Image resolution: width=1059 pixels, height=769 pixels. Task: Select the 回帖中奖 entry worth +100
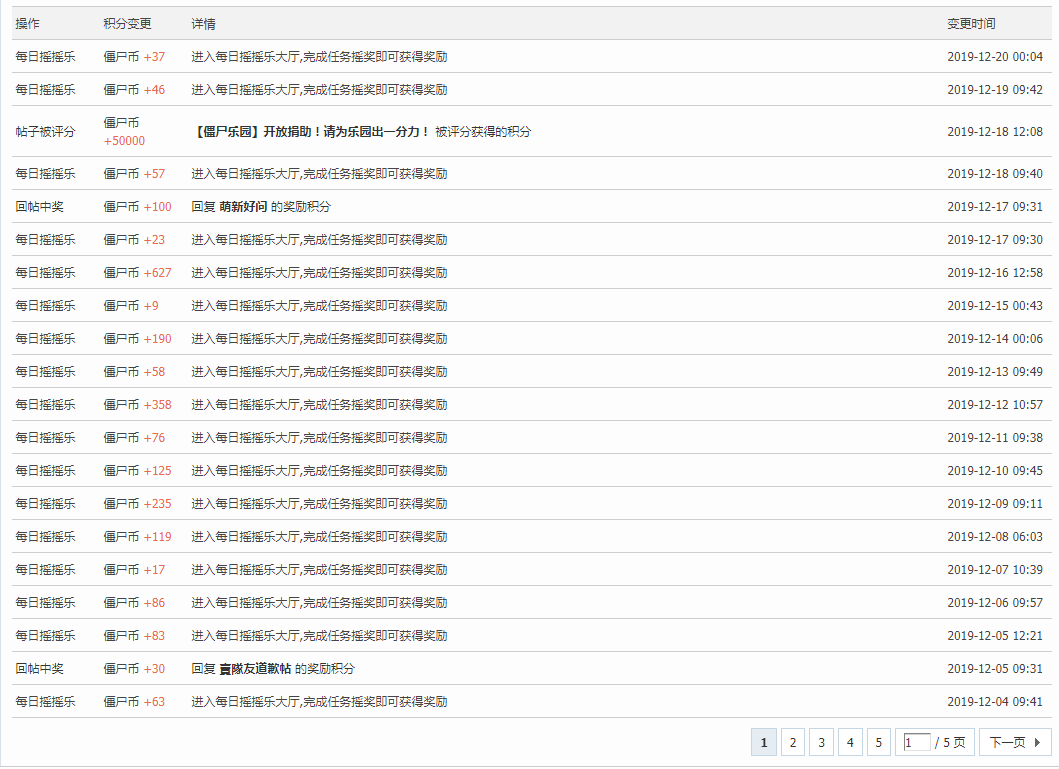[x=39, y=207]
